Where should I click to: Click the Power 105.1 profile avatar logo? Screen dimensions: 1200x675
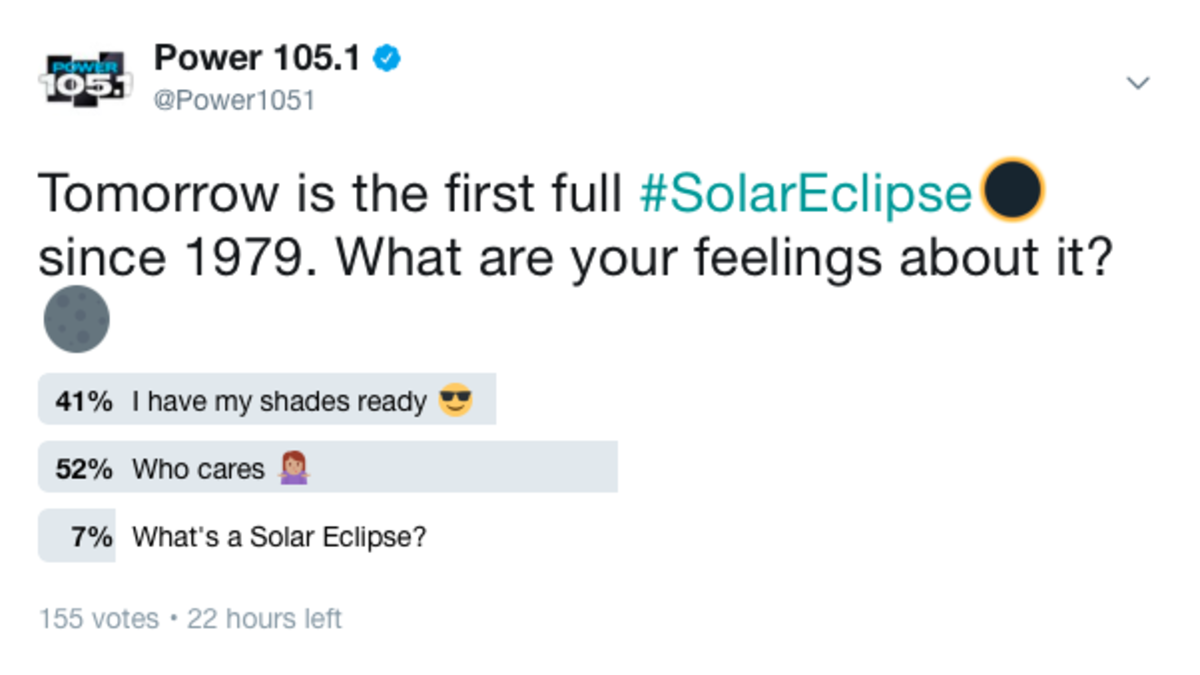(x=84, y=77)
